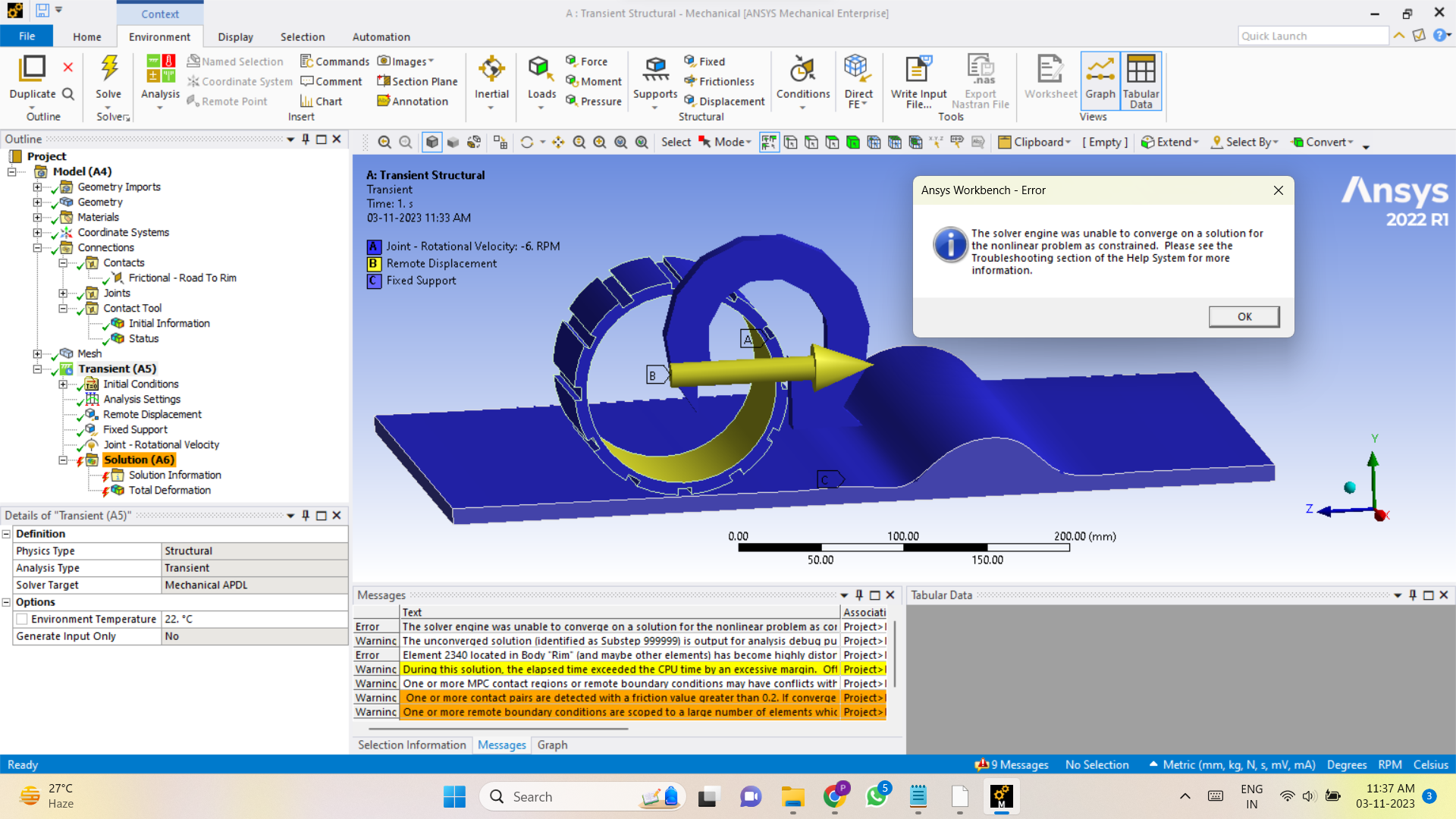
Task: Click the Duplicate icon in Outline group
Action: [x=32, y=68]
